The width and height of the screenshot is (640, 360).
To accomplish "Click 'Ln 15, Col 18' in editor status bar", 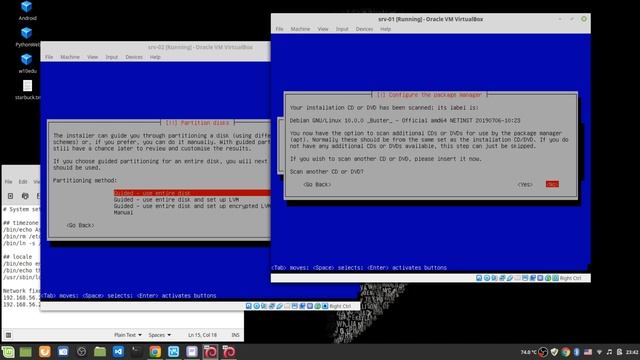I will (x=202, y=335).
